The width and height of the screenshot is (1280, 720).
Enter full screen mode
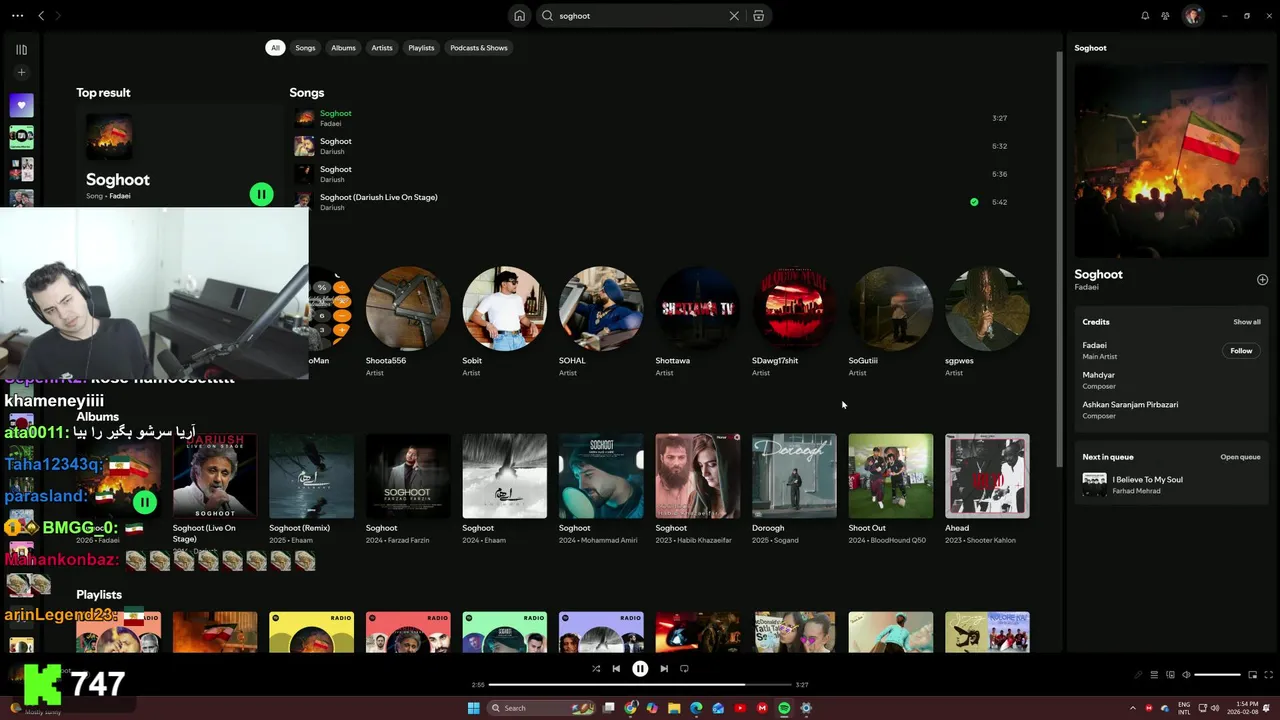click(1267, 675)
